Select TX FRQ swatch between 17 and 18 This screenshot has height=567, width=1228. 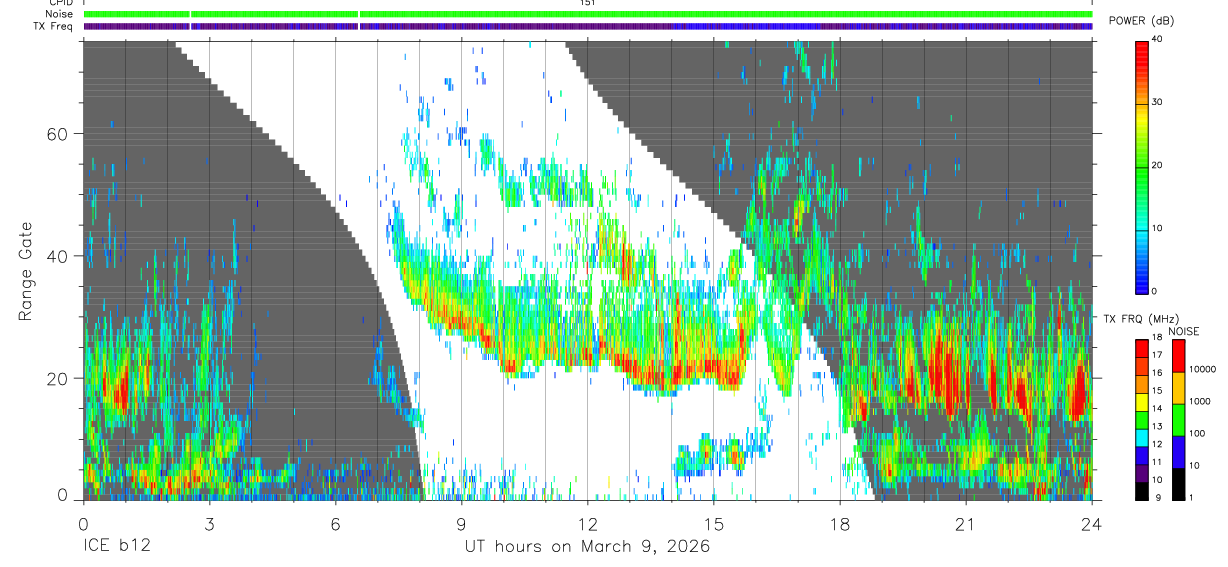(x=1142, y=347)
